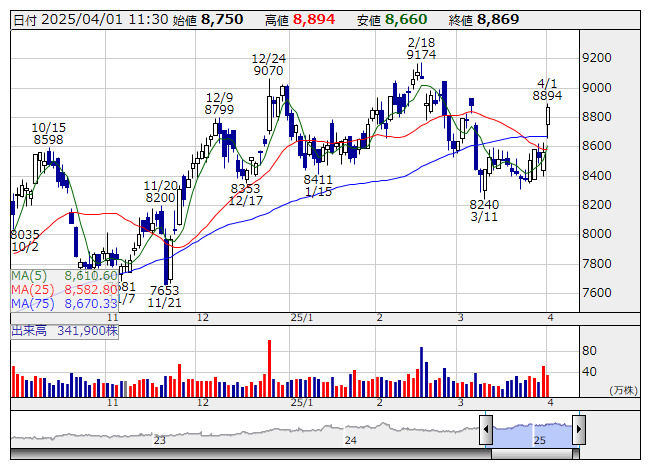
Task: Click the 10/15 8598 label
Action: [x=49, y=134]
